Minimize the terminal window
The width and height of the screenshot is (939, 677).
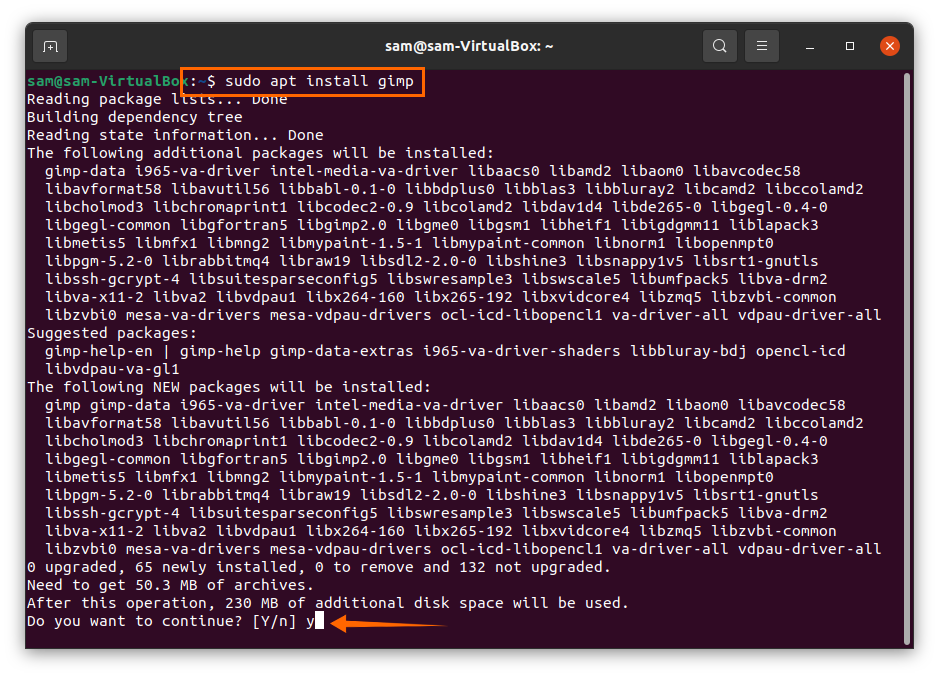(810, 46)
